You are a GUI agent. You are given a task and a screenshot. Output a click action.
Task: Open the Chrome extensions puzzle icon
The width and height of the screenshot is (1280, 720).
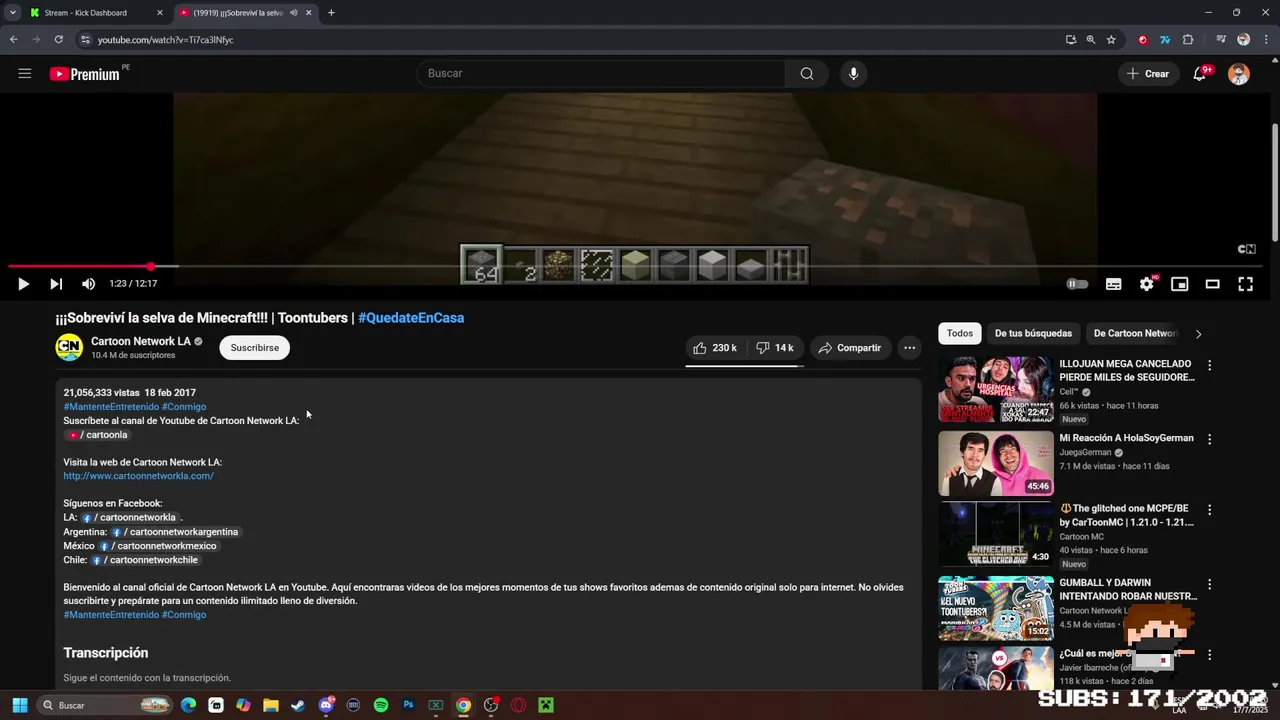1188,40
